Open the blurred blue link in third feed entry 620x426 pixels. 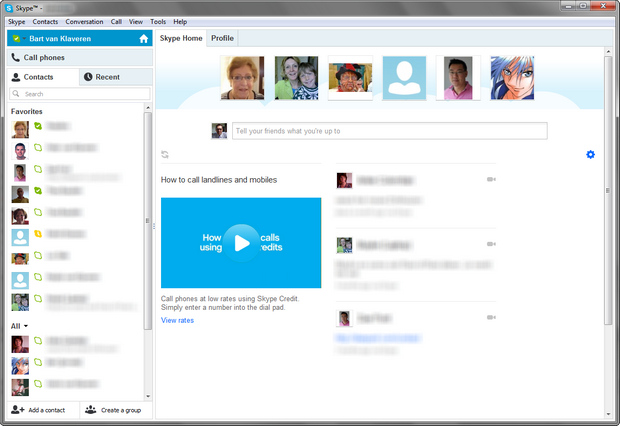click(x=378, y=338)
